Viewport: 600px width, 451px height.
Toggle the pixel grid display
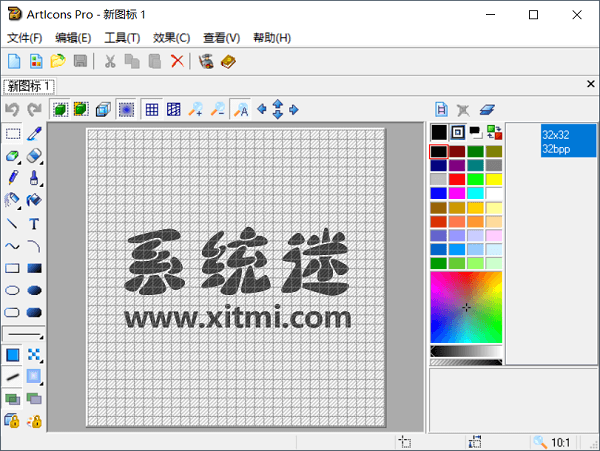[x=152, y=110]
